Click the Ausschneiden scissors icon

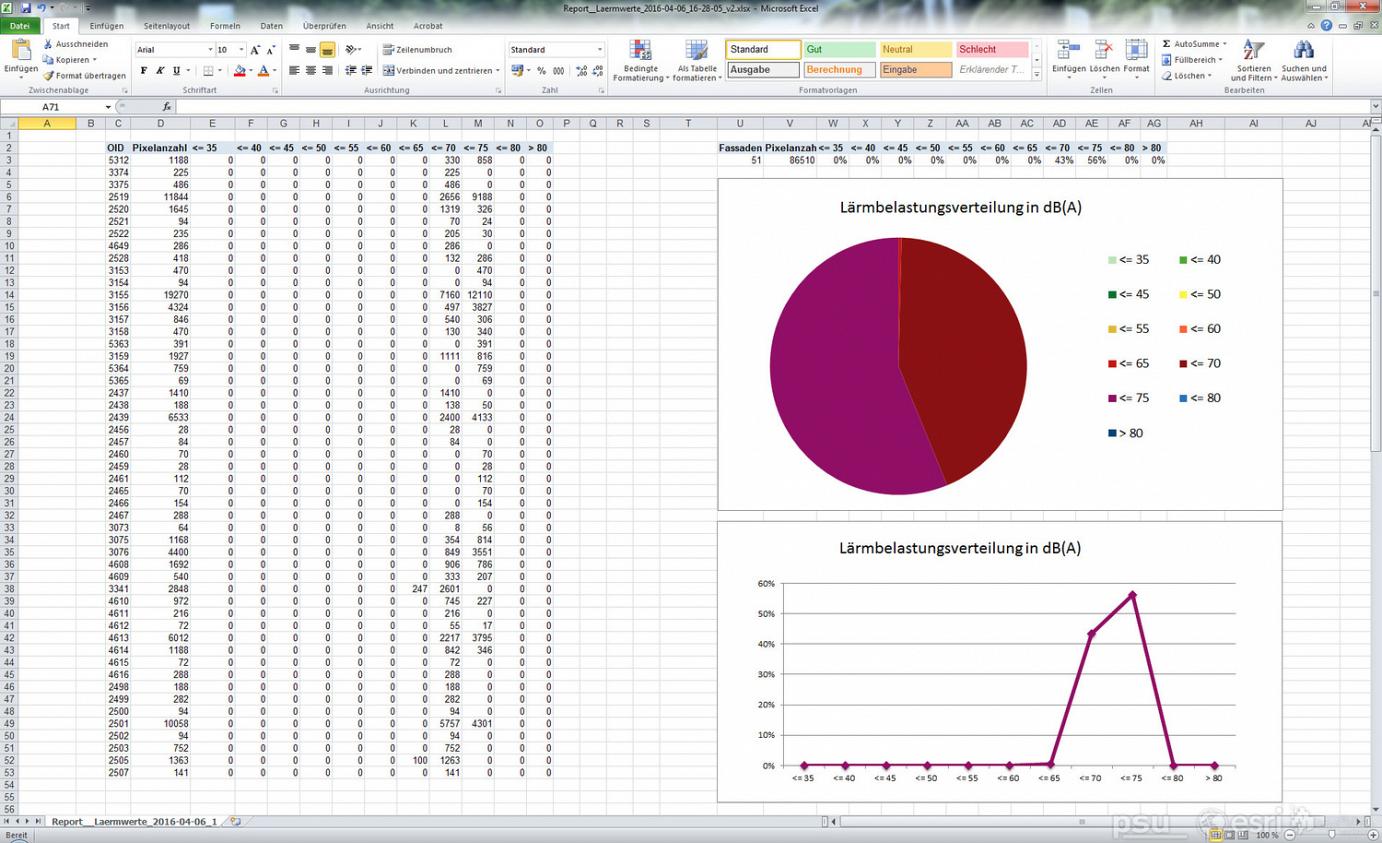pos(48,44)
